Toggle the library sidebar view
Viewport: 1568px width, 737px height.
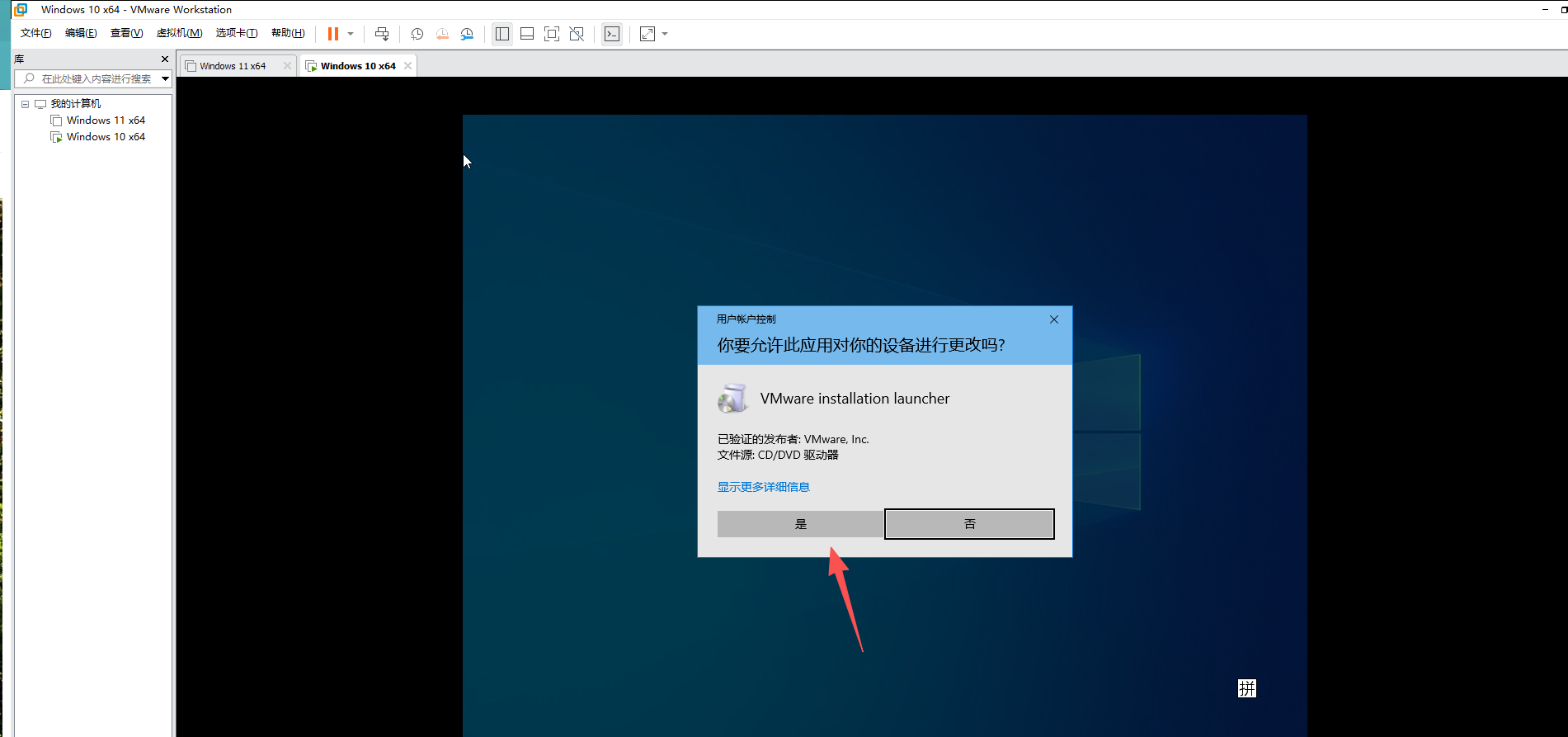coord(502,34)
